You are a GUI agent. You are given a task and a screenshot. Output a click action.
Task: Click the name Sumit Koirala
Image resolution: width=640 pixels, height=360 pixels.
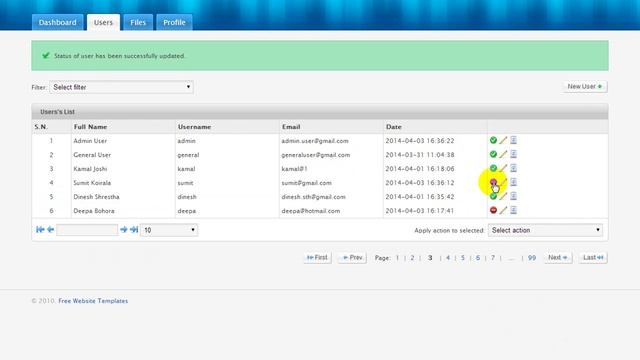tap(92, 183)
